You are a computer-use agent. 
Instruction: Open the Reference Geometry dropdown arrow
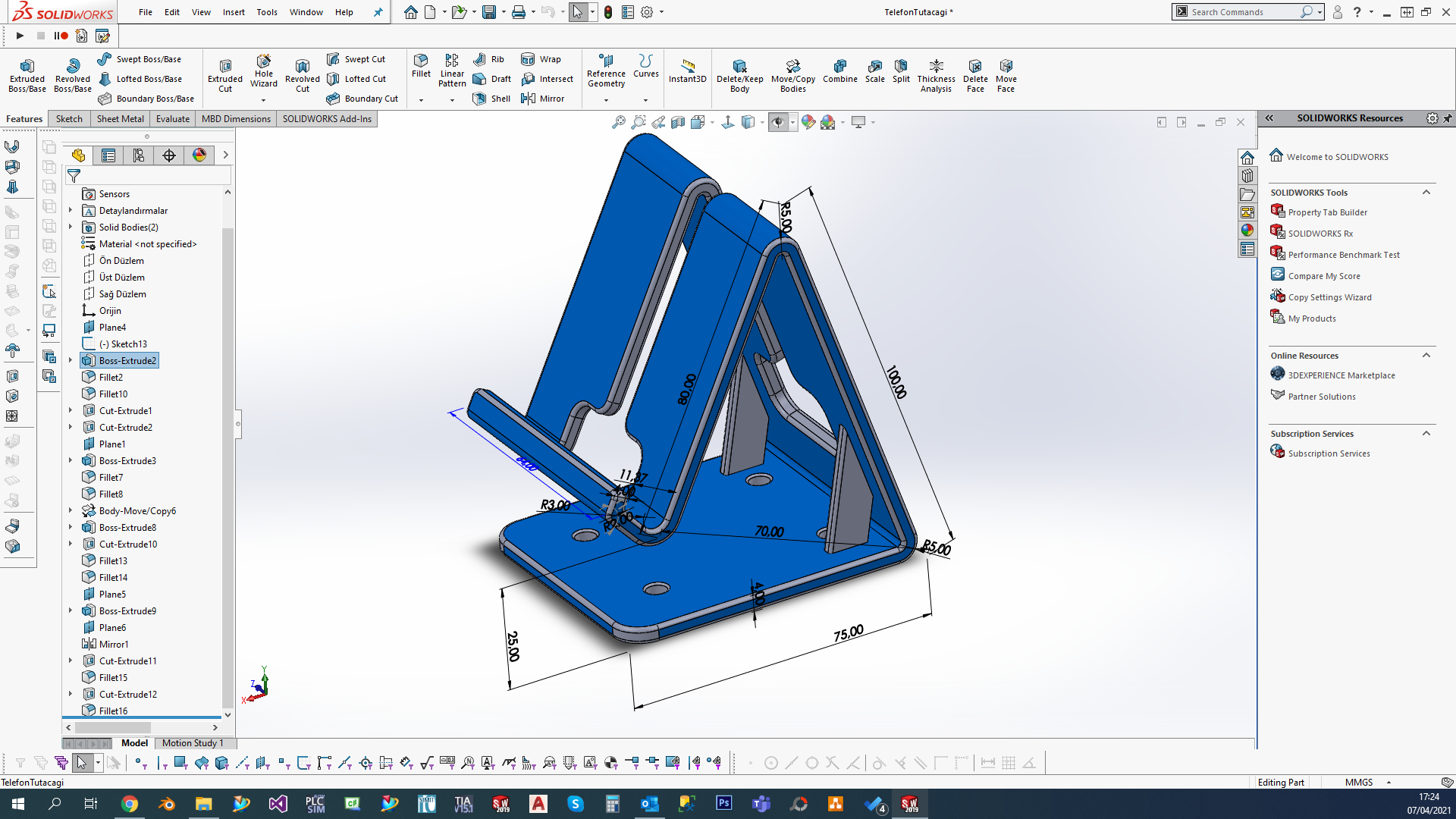pos(606,99)
